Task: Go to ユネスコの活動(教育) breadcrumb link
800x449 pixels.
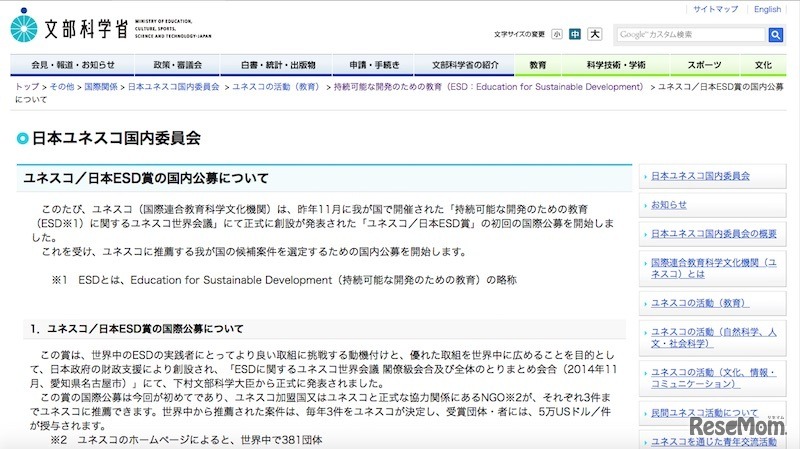Action: [x=278, y=87]
